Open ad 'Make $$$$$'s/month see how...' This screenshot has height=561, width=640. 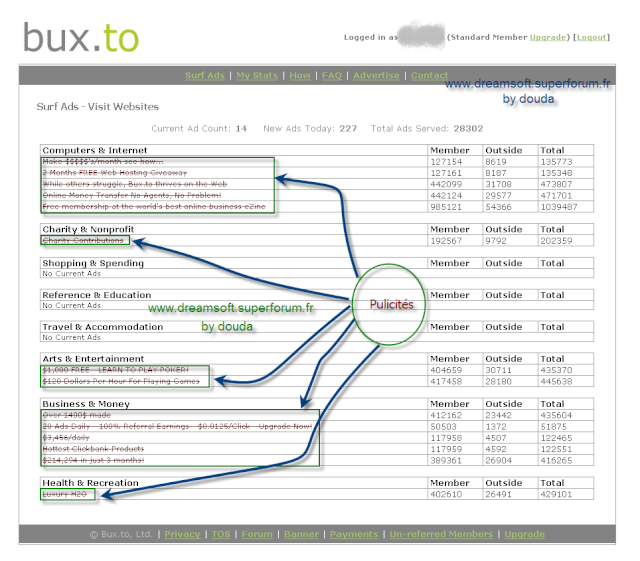pos(103,161)
